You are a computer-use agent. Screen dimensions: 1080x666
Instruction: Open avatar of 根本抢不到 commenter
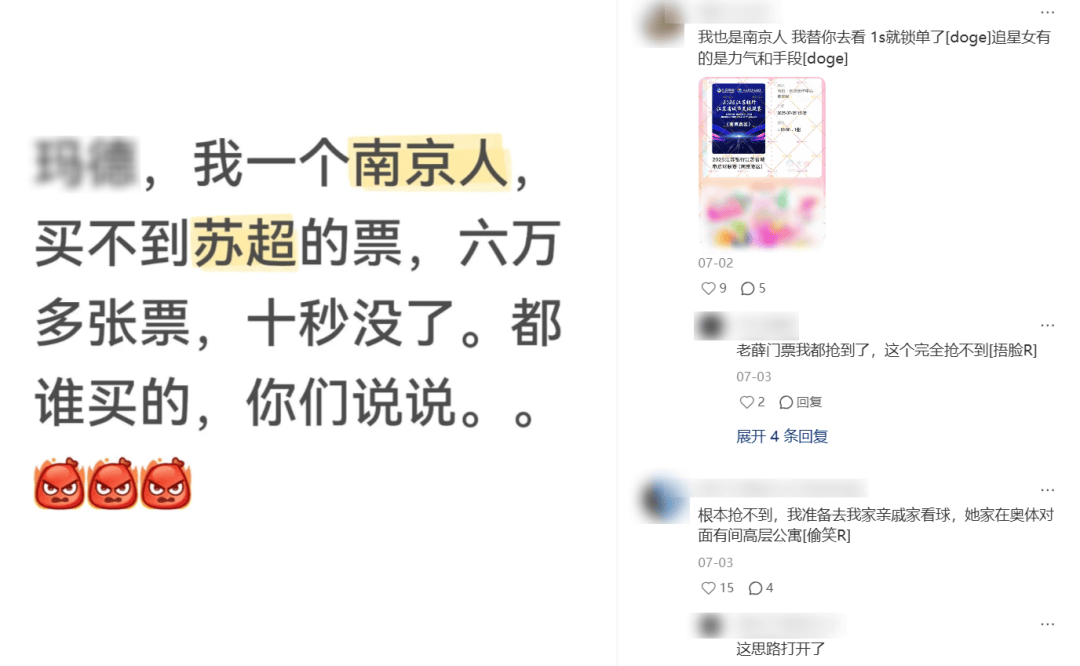664,499
